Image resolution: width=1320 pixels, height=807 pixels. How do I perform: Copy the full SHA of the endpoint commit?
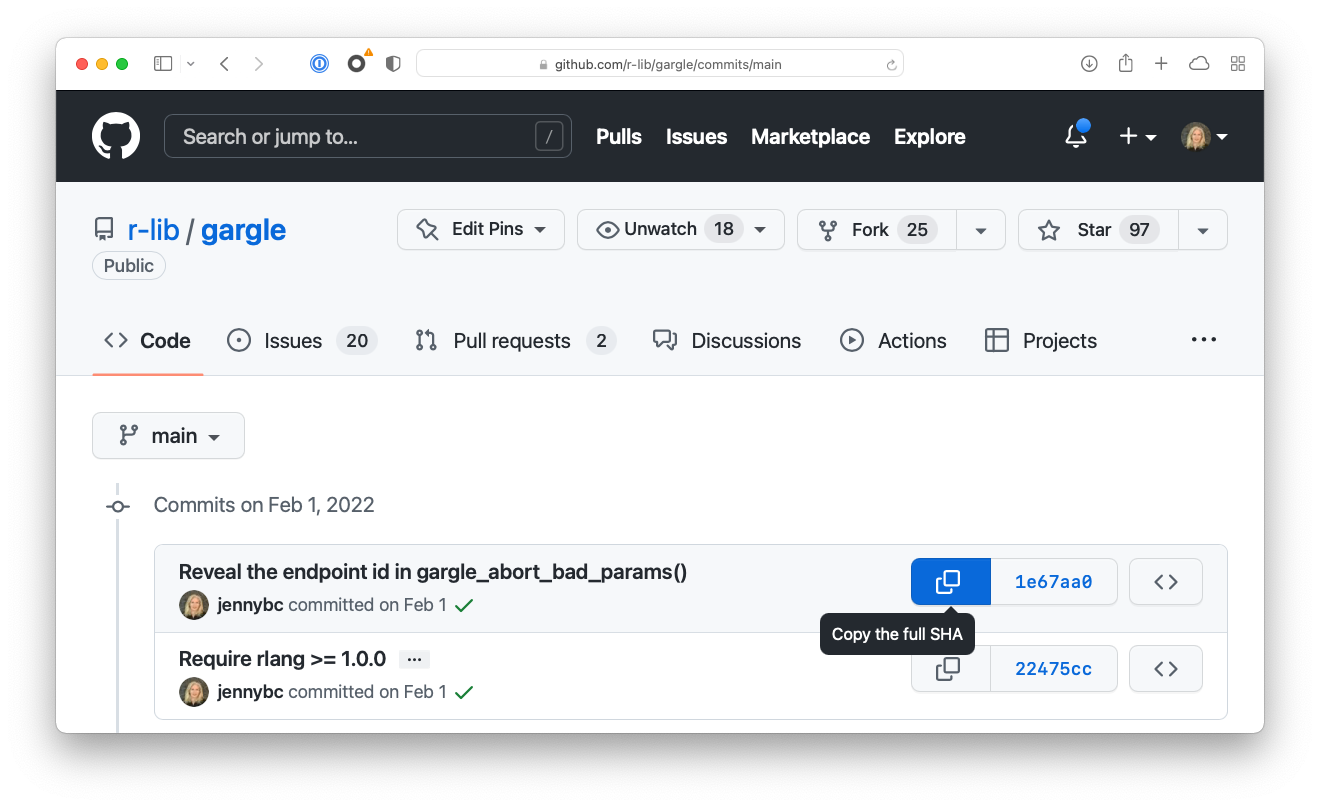click(949, 581)
